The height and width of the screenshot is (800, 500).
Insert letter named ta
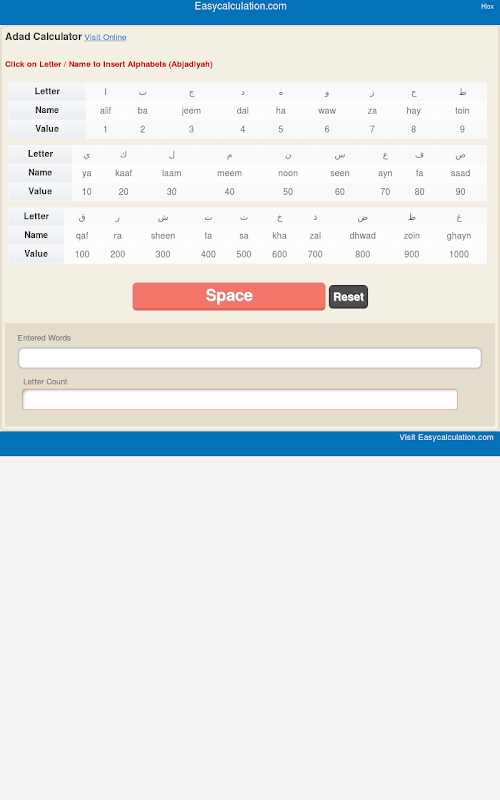point(208,236)
